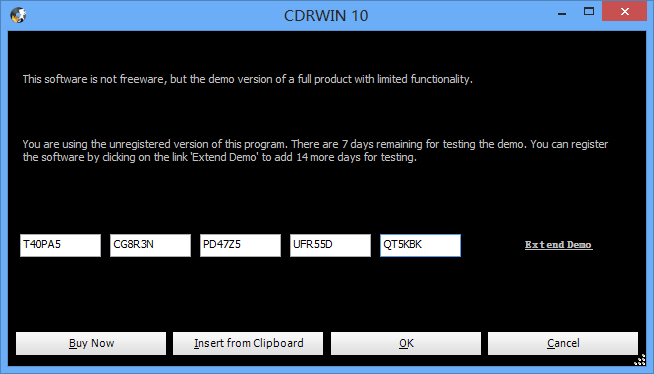This screenshot has height=374, width=654.
Task: Click the CDRWIN 10 title text
Action: (326, 16)
